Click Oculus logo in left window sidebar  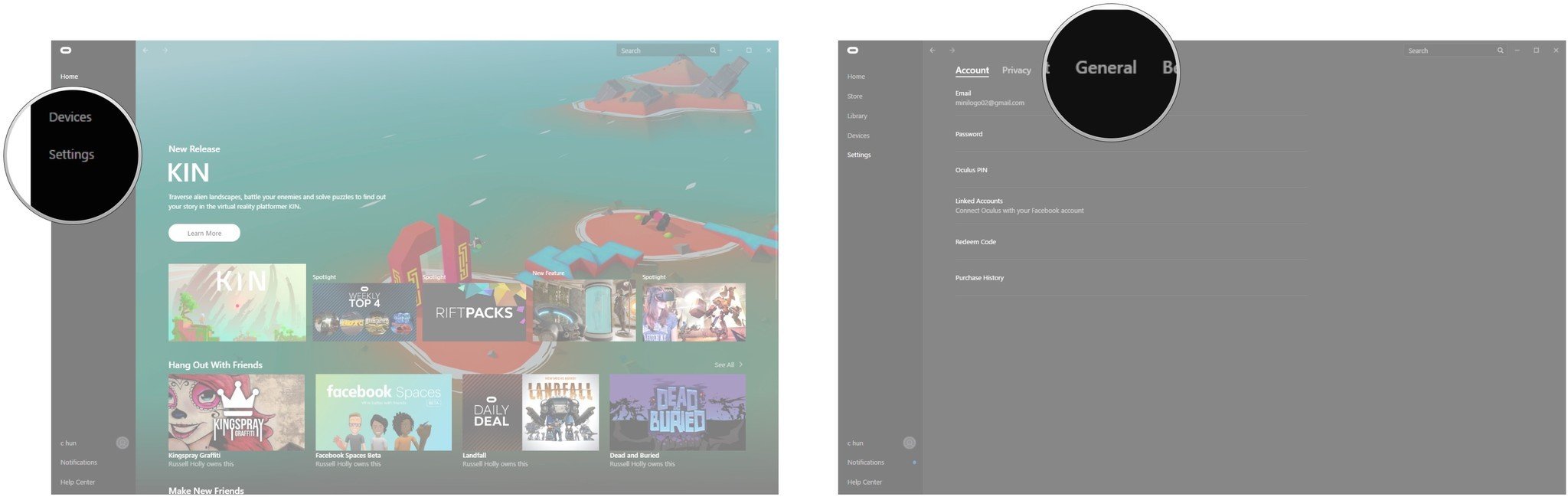(x=67, y=50)
